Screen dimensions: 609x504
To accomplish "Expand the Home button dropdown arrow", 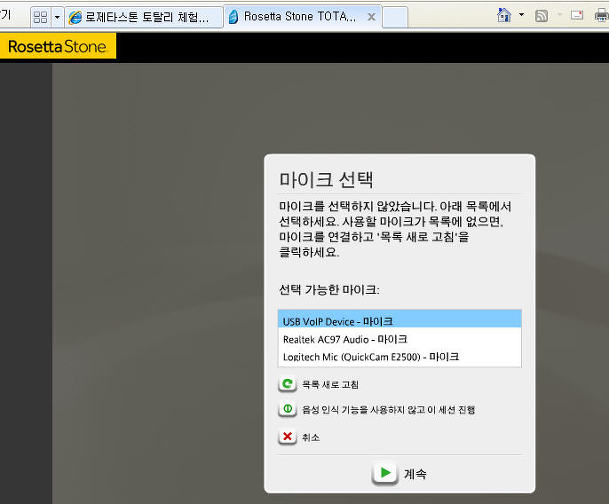I will (521, 15).
